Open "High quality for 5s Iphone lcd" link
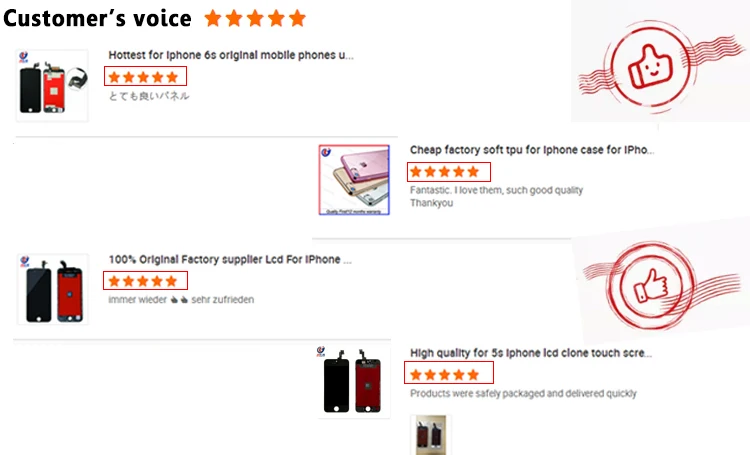Image resolution: width=750 pixels, height=455 pixels. 532,353
